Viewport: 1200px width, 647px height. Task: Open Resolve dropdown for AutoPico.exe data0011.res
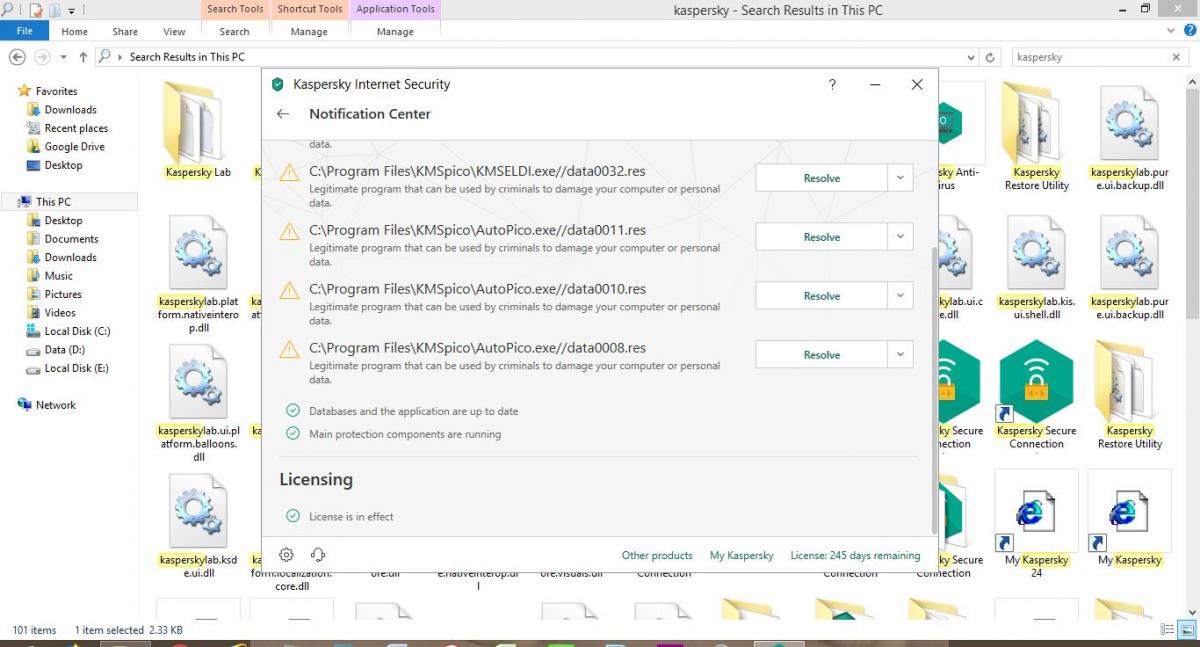[900, 237]
